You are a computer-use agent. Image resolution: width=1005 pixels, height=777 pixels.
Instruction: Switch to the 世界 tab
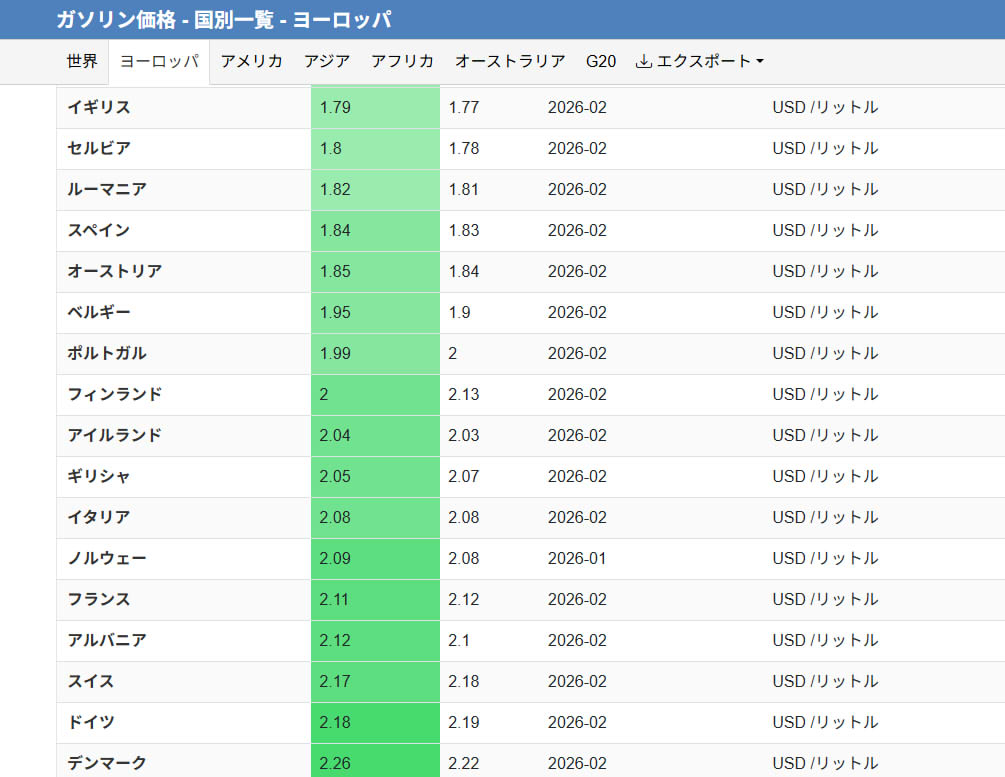click(x=82, y=61)
